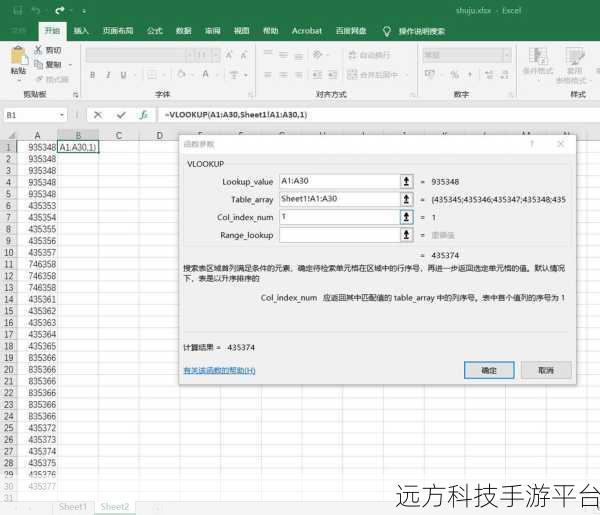Open the 页面布局 (Page Layout) tab
600x515 pixels.
click(x=118, y=31)
